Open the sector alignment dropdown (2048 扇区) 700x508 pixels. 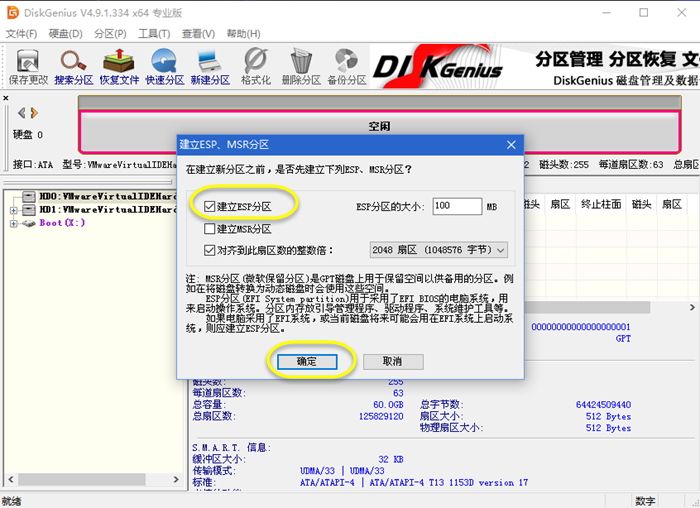pos(438,250)
